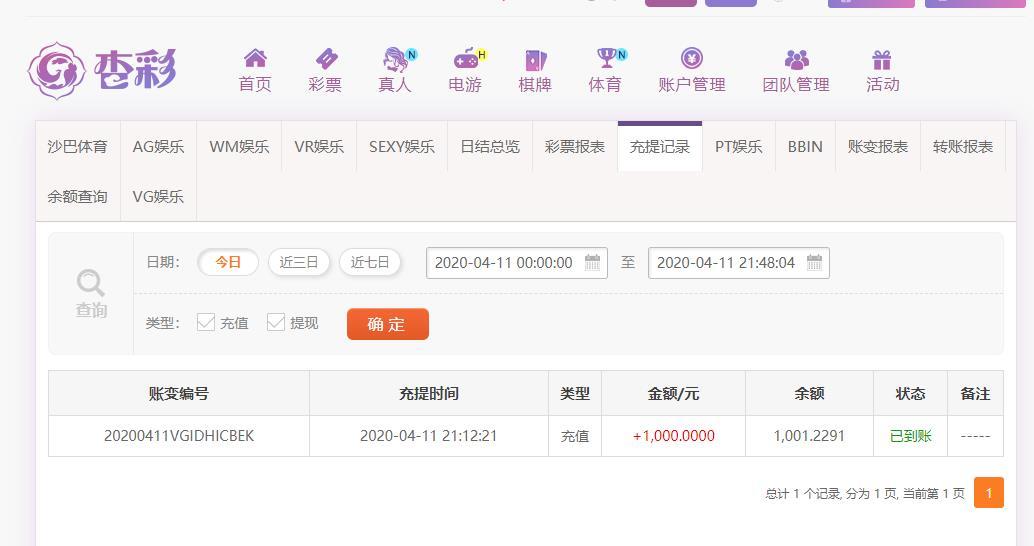Switch to the VG娱乐 tab
1034x546 pixels.
coord(158,197)
